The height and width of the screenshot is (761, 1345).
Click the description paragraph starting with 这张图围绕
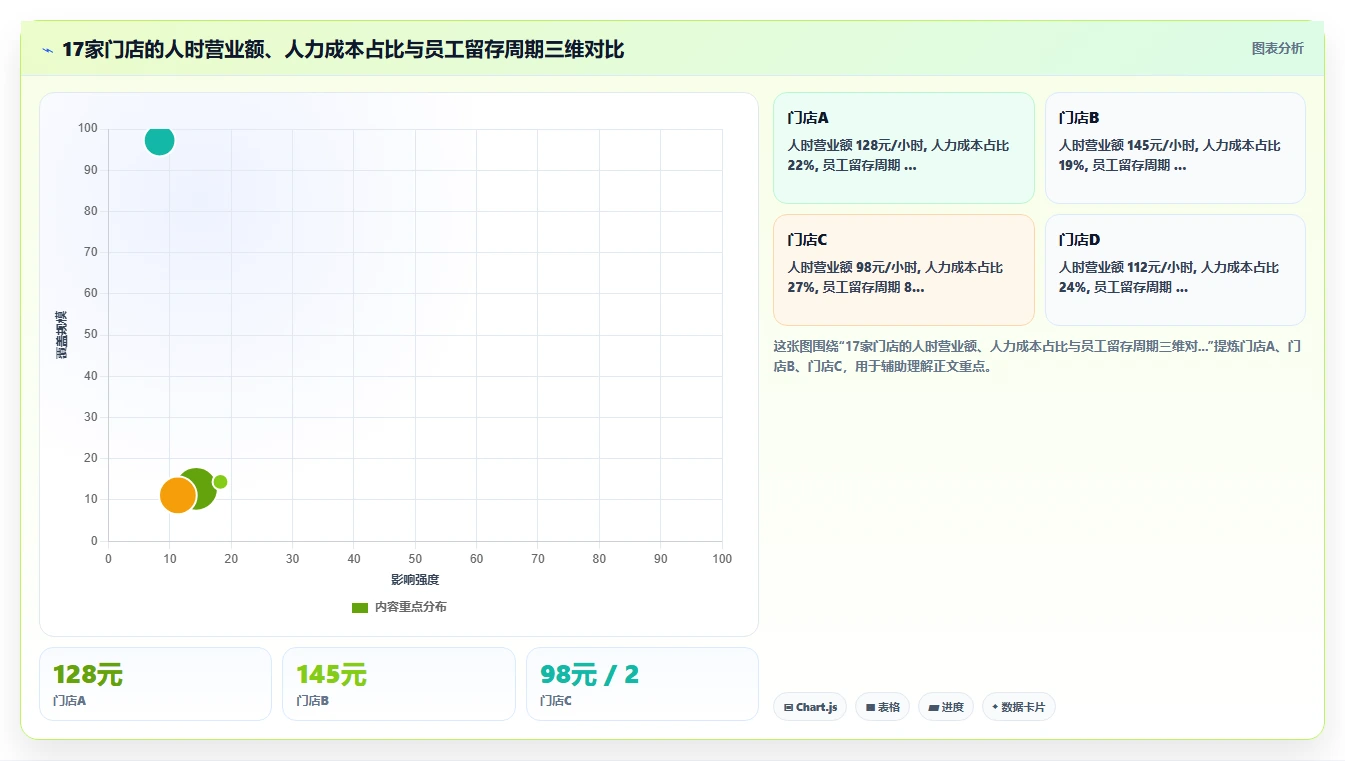(1037, 356)
